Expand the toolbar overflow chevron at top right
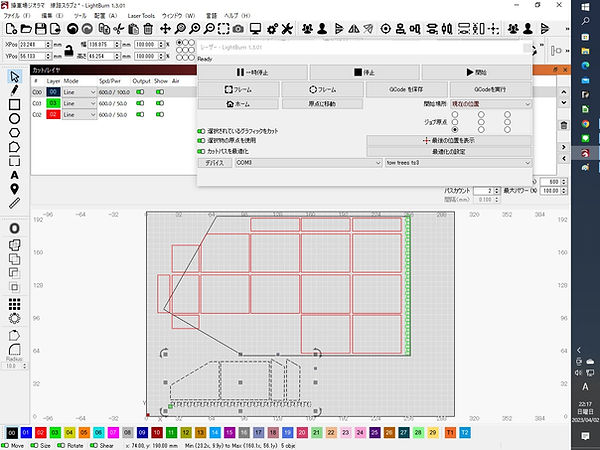Viewport: 600px width, 450px height. tap(567, 29)
